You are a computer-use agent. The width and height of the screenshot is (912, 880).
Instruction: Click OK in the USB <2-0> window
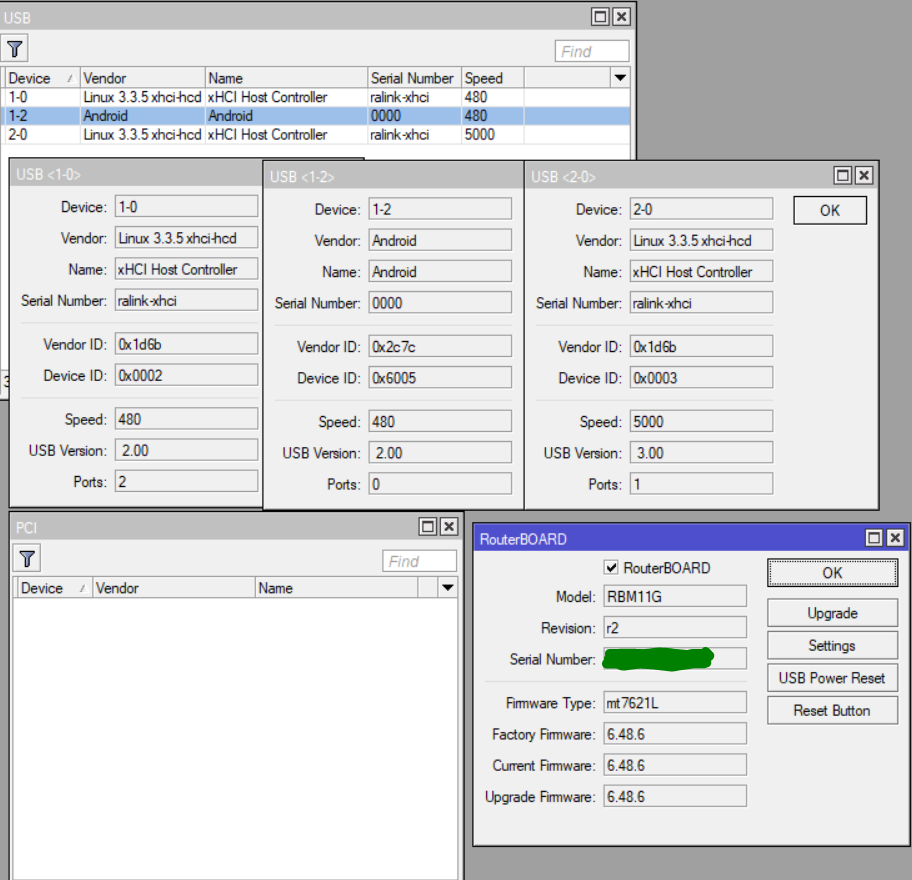point(829,210)
